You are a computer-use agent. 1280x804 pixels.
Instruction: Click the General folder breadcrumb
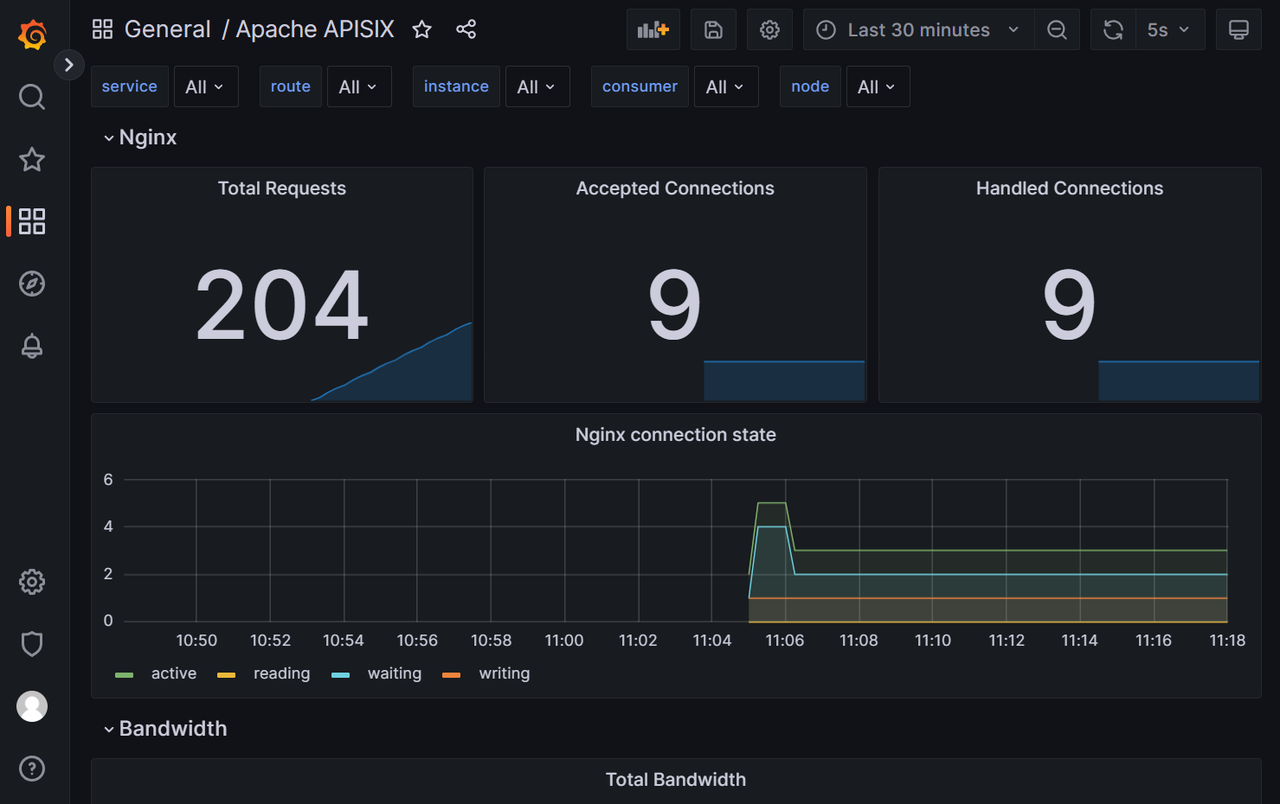167,30
